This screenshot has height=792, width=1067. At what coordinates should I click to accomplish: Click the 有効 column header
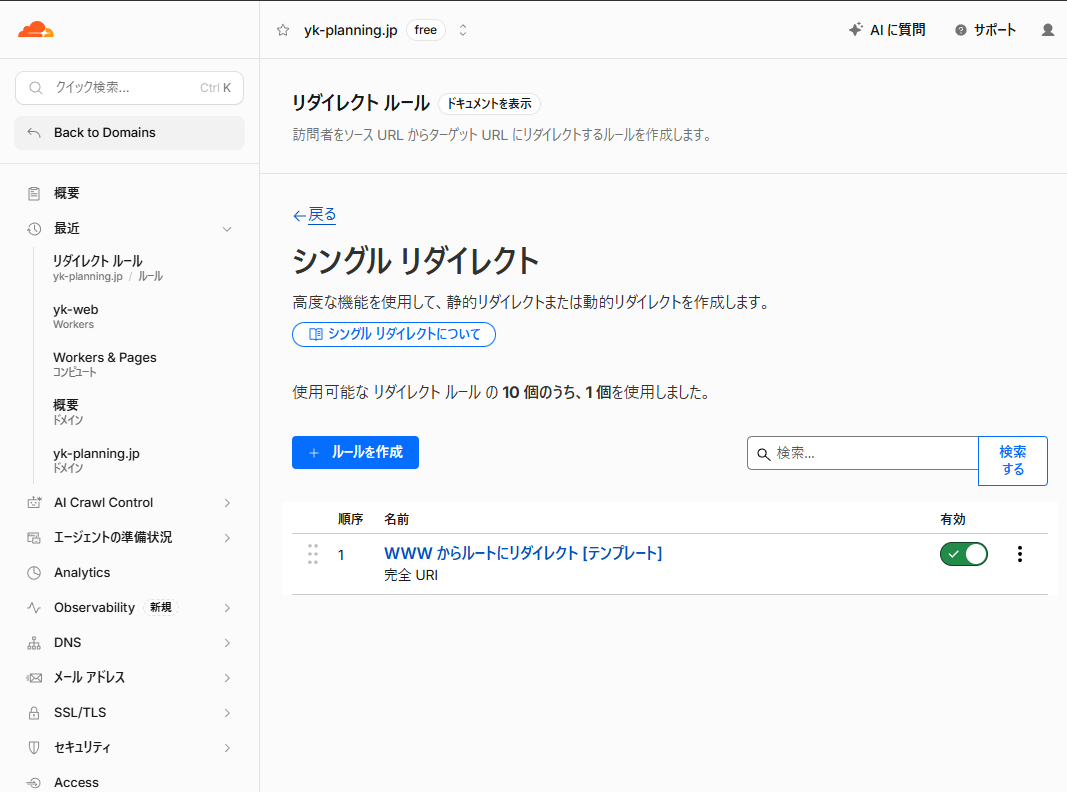(x=953, y=519)
